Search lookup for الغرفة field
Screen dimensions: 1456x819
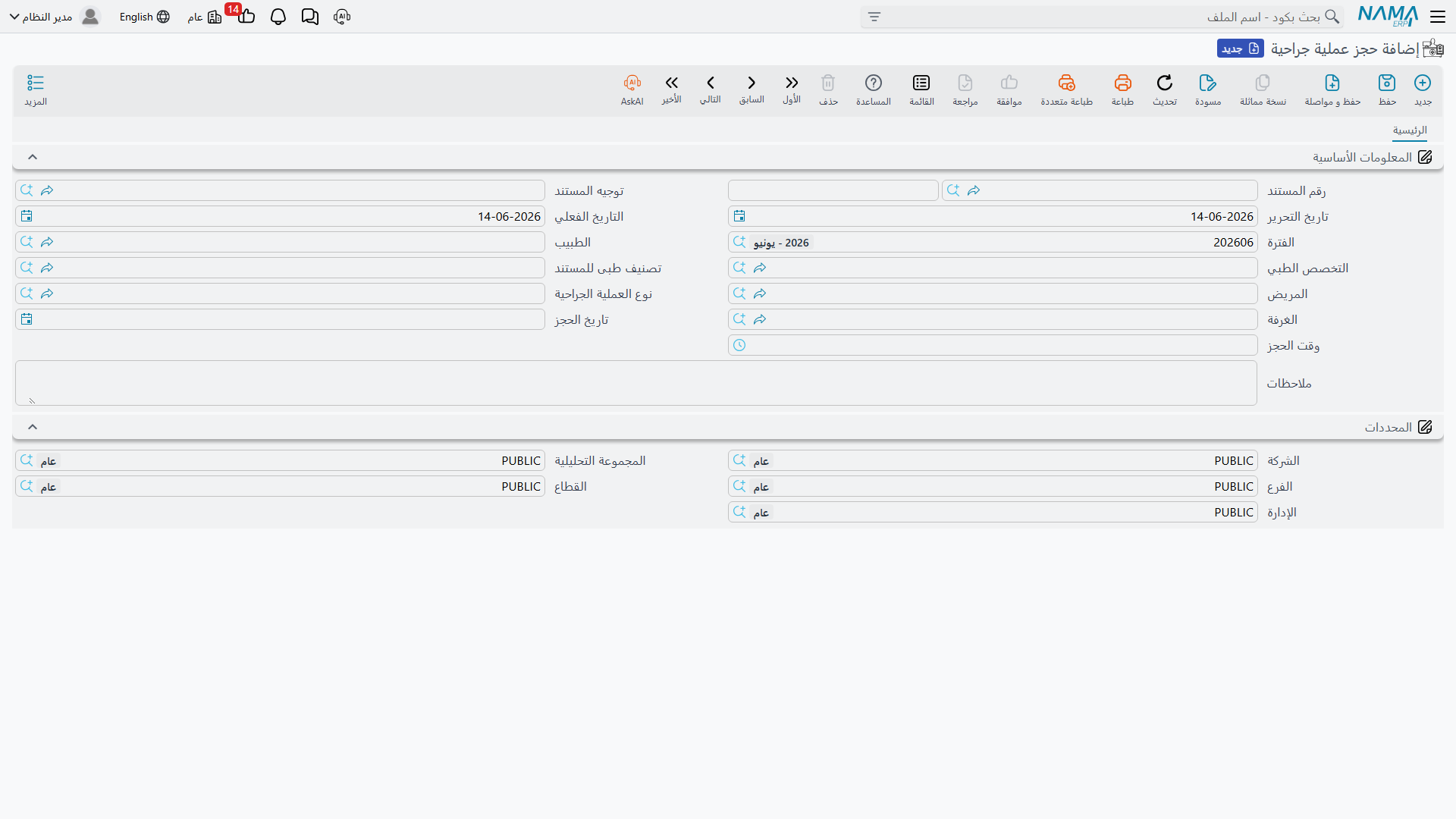point(739,319)
